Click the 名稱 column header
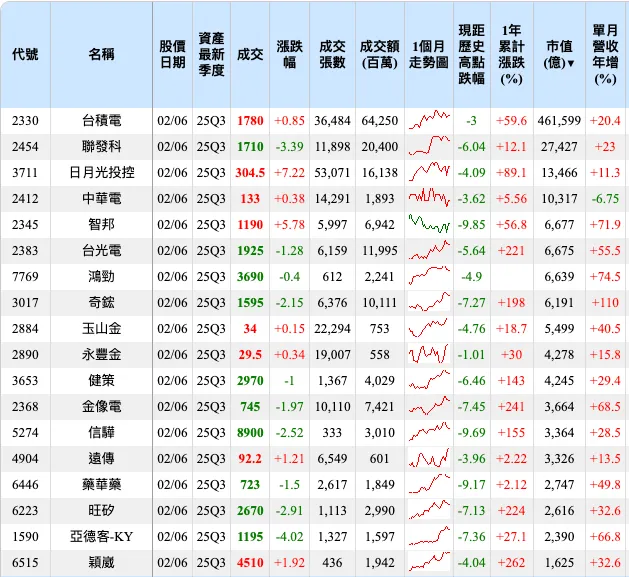This screenshot has width=629, height=577. point(101,54)
